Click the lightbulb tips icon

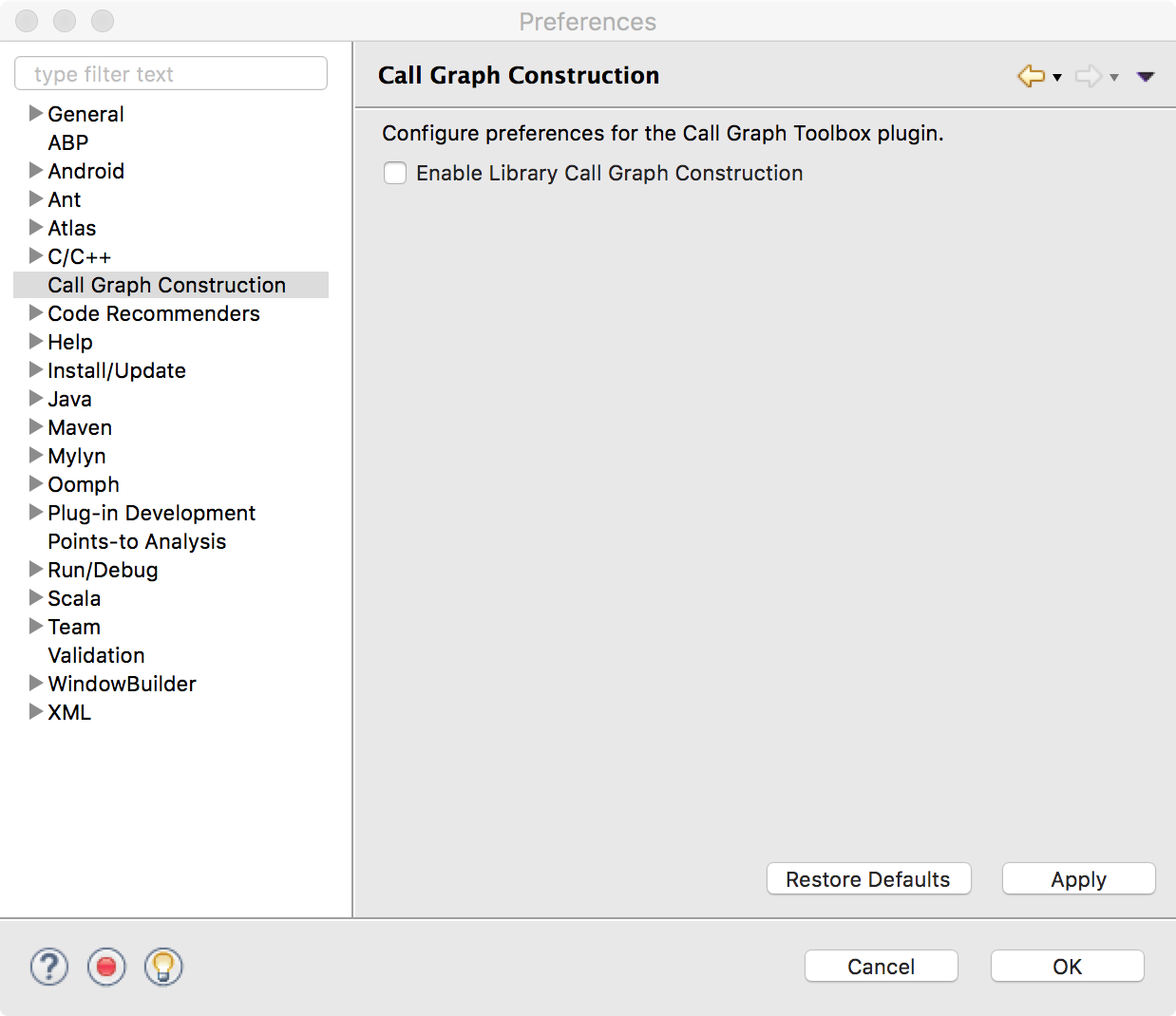[x=163, y=967]
